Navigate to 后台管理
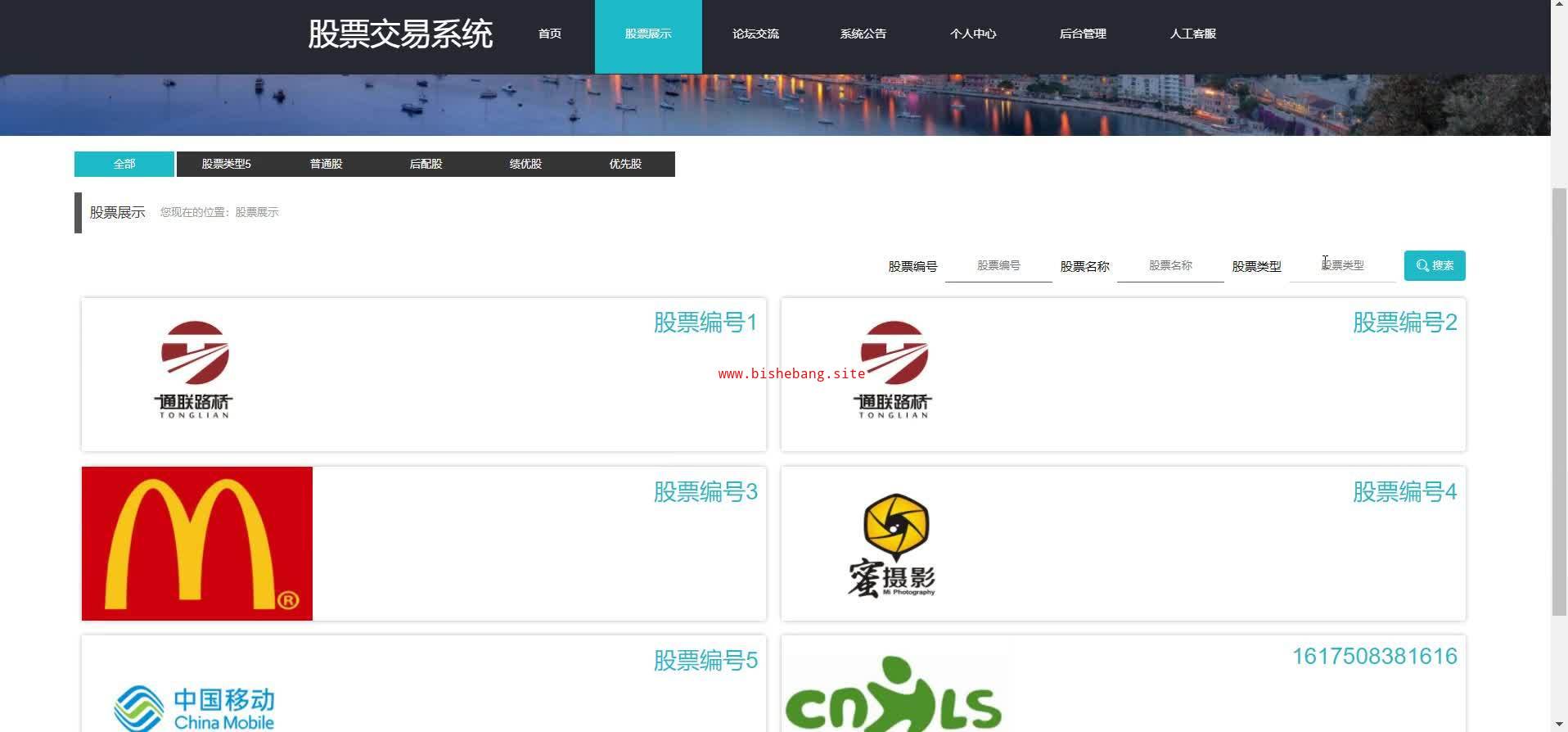 (x=1083, y=34)
